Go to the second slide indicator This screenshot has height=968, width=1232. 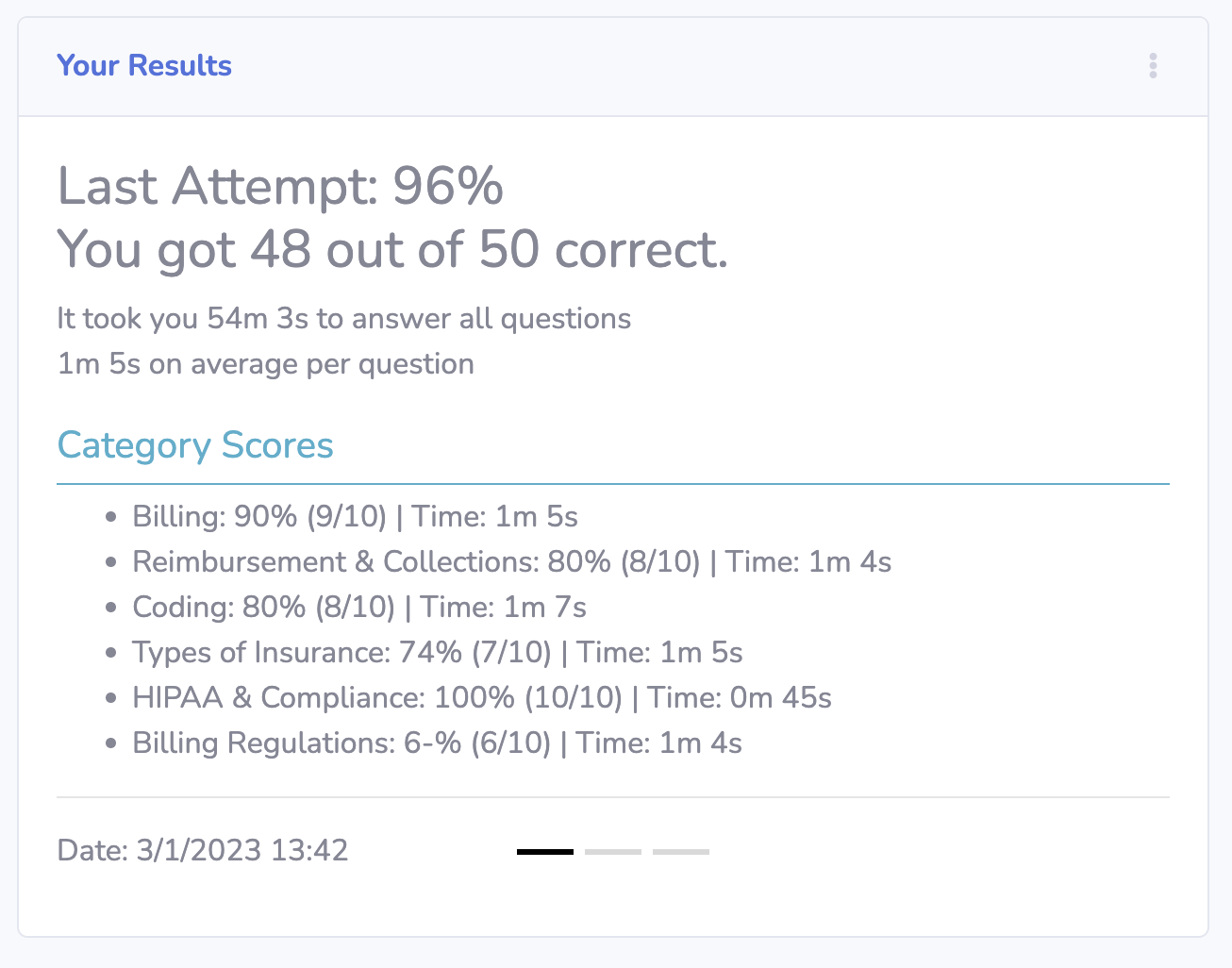point(612,852)
